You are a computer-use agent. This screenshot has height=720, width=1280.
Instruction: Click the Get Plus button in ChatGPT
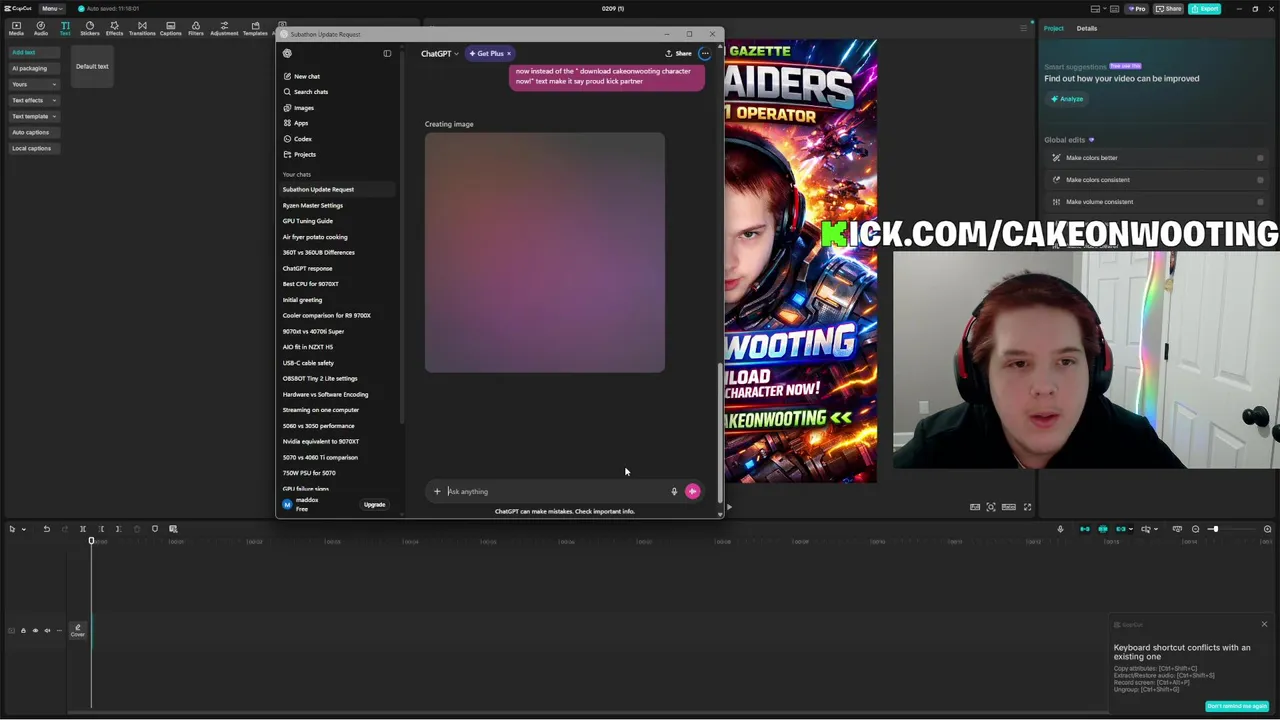tap(490, 54)
